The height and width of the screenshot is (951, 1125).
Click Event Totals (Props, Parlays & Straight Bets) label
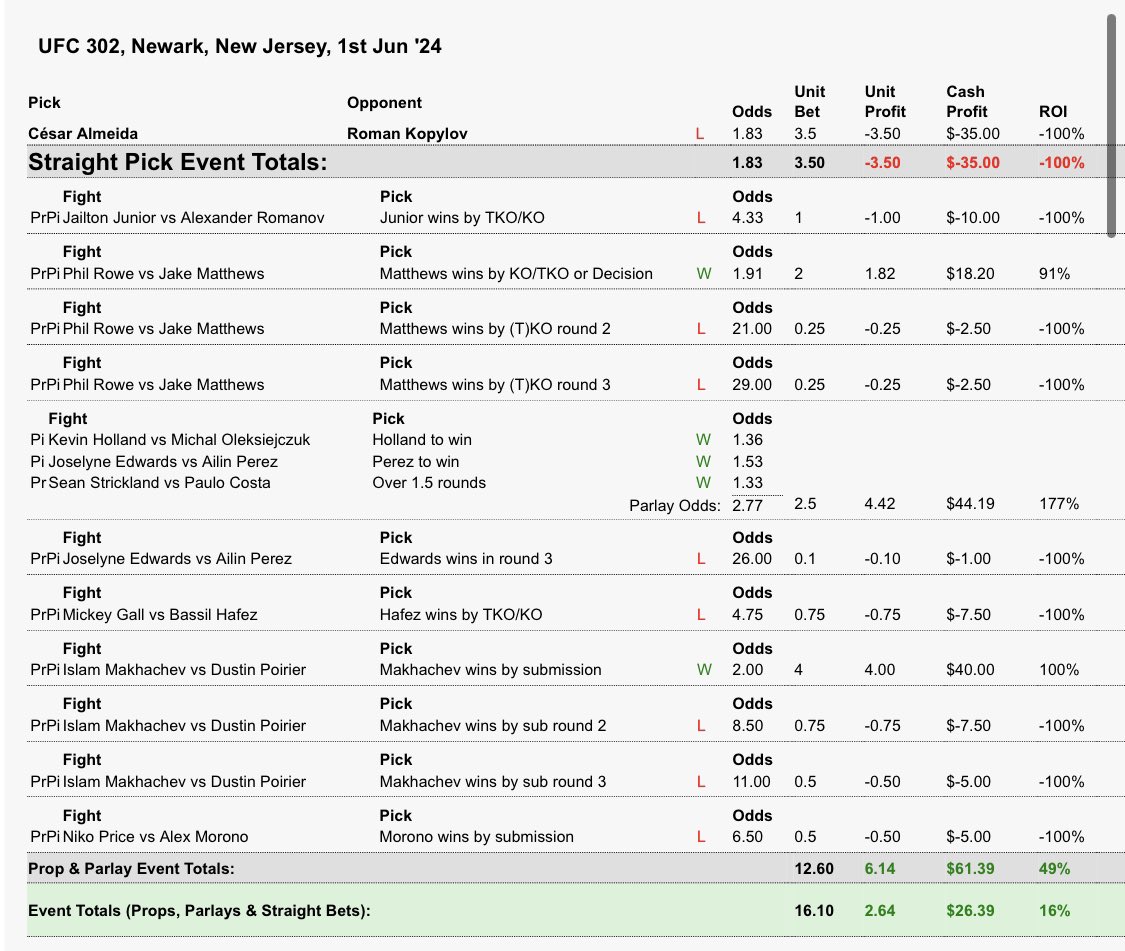click(199, 911)
